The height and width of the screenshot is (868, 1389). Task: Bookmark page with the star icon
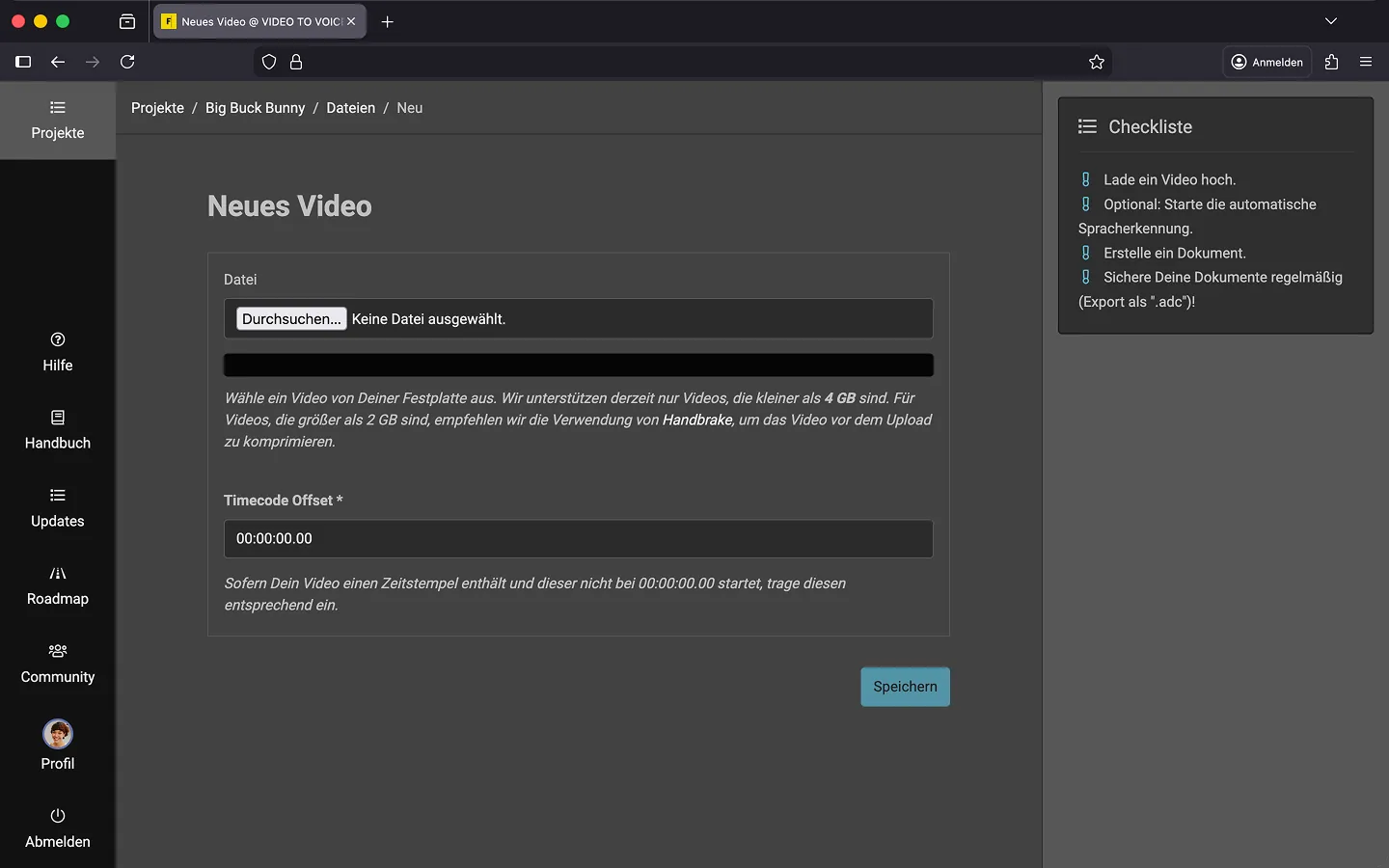1097,62
